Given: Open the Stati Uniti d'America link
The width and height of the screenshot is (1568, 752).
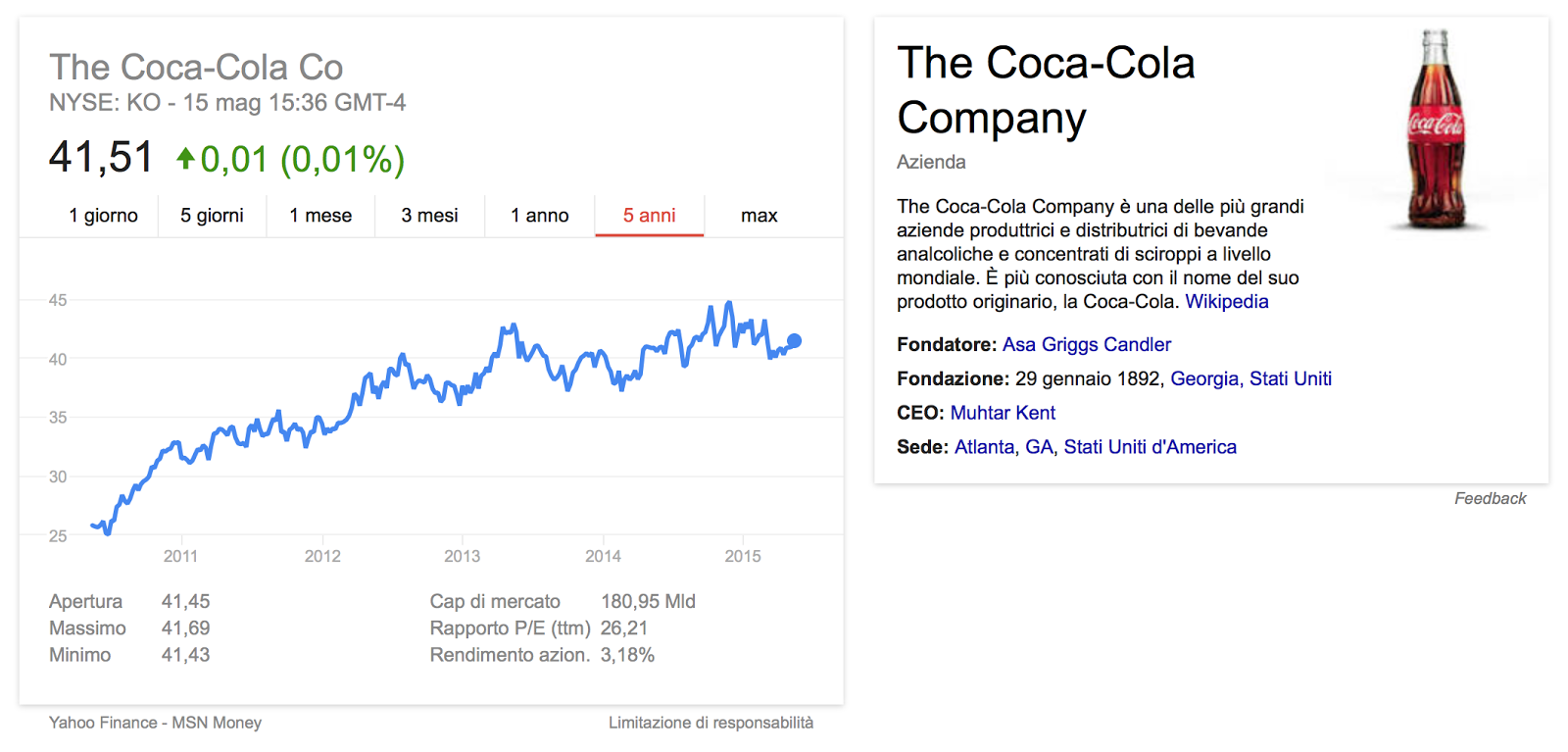Looking at the screenshot, I should (1151, 448).
